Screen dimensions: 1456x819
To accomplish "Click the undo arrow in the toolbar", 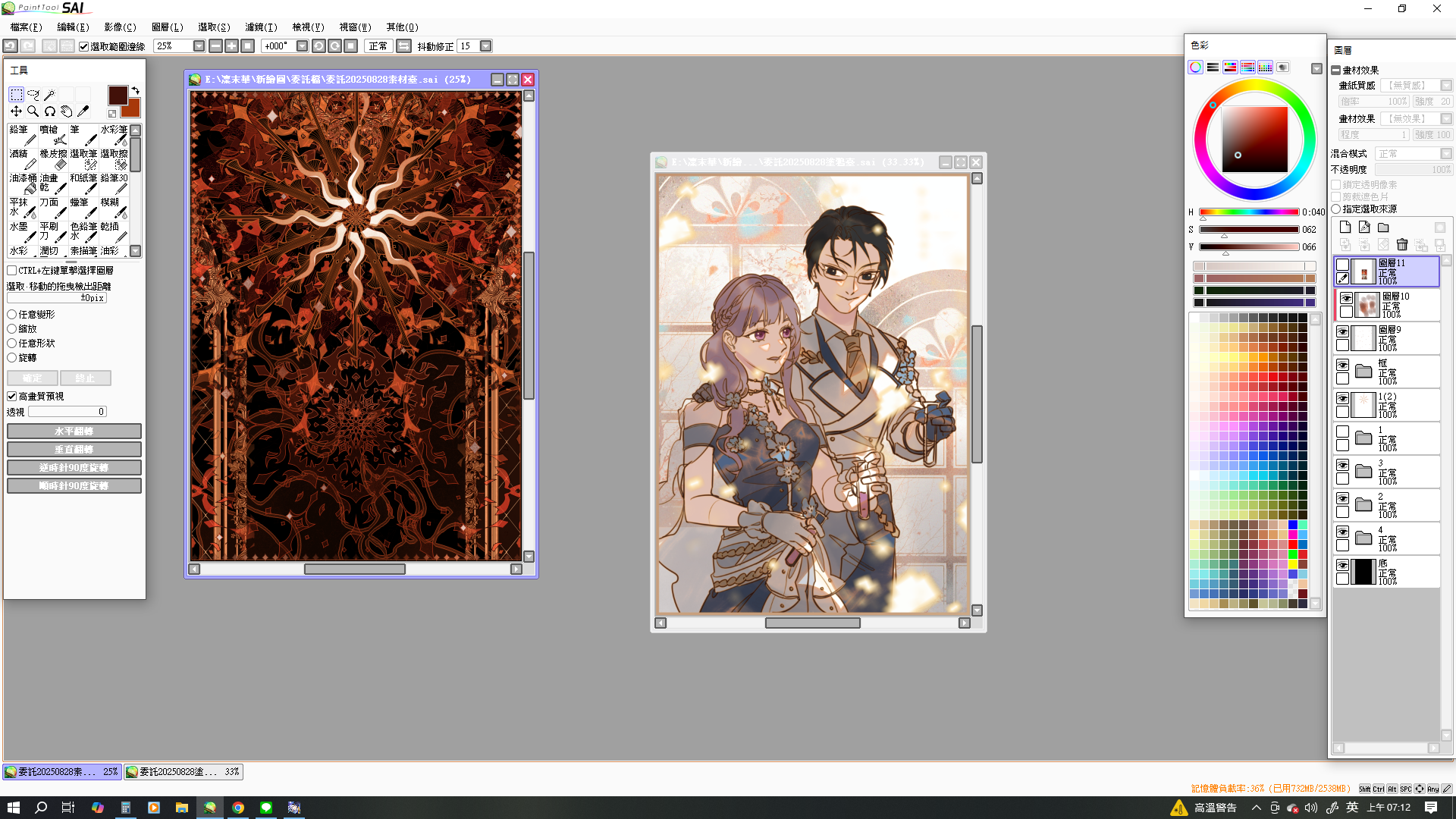I will (x=10, y=46).
